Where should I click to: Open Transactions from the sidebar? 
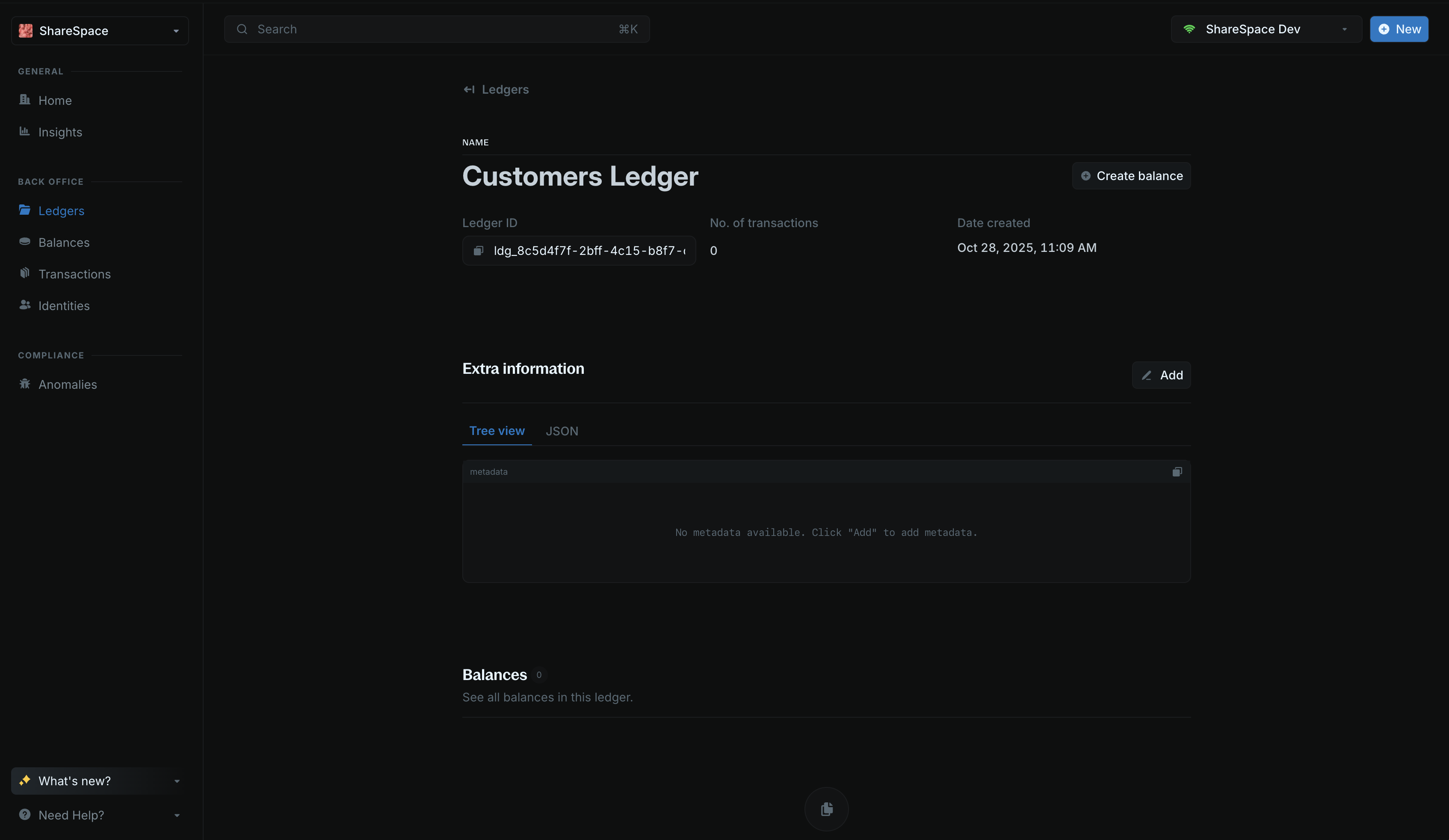point(75,274)
